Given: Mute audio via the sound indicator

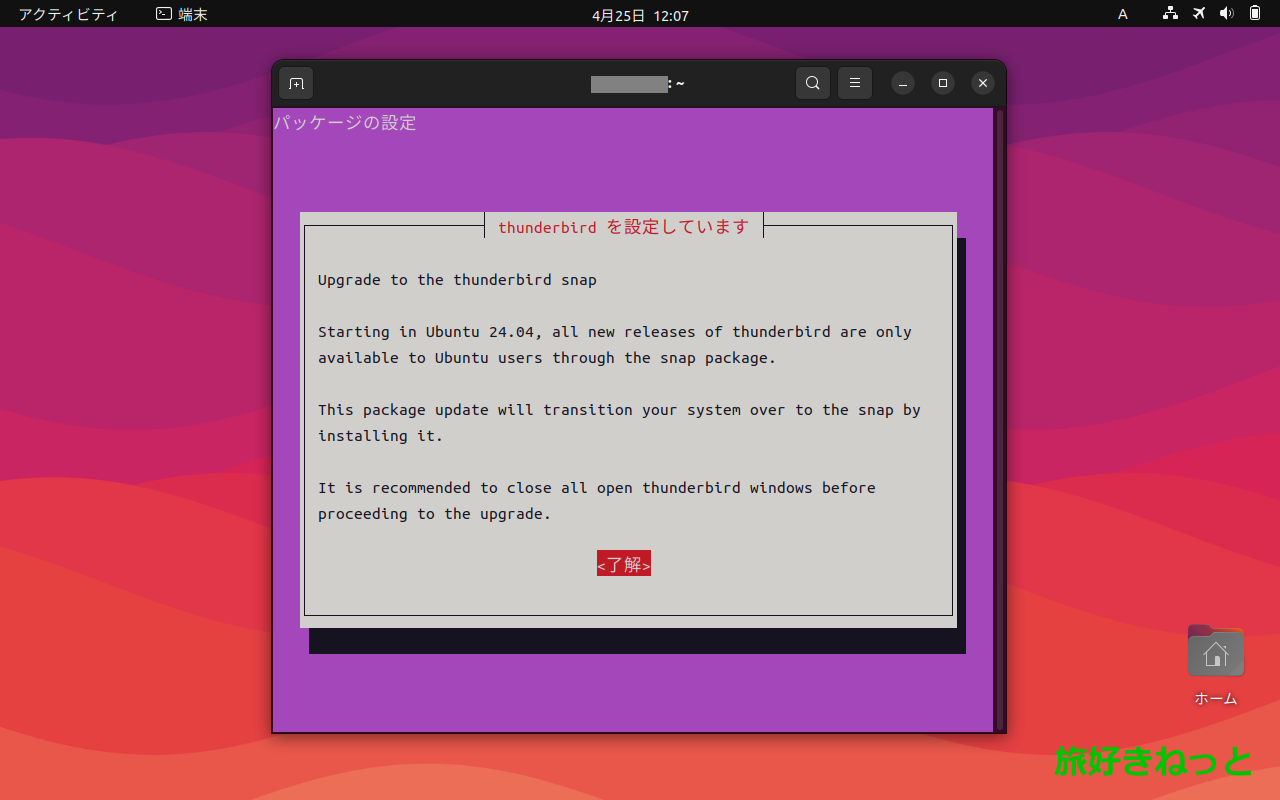Looking at the screenshot, I should tap(1227, 14).
